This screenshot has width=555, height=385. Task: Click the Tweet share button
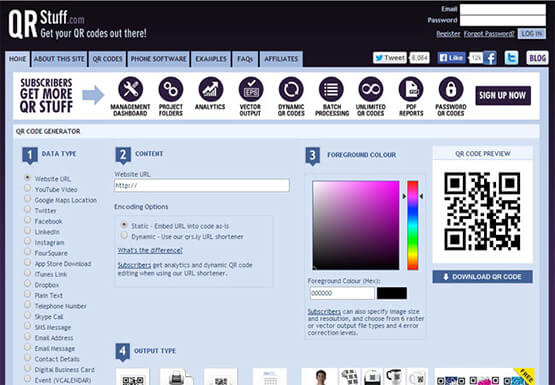point(389,58)
